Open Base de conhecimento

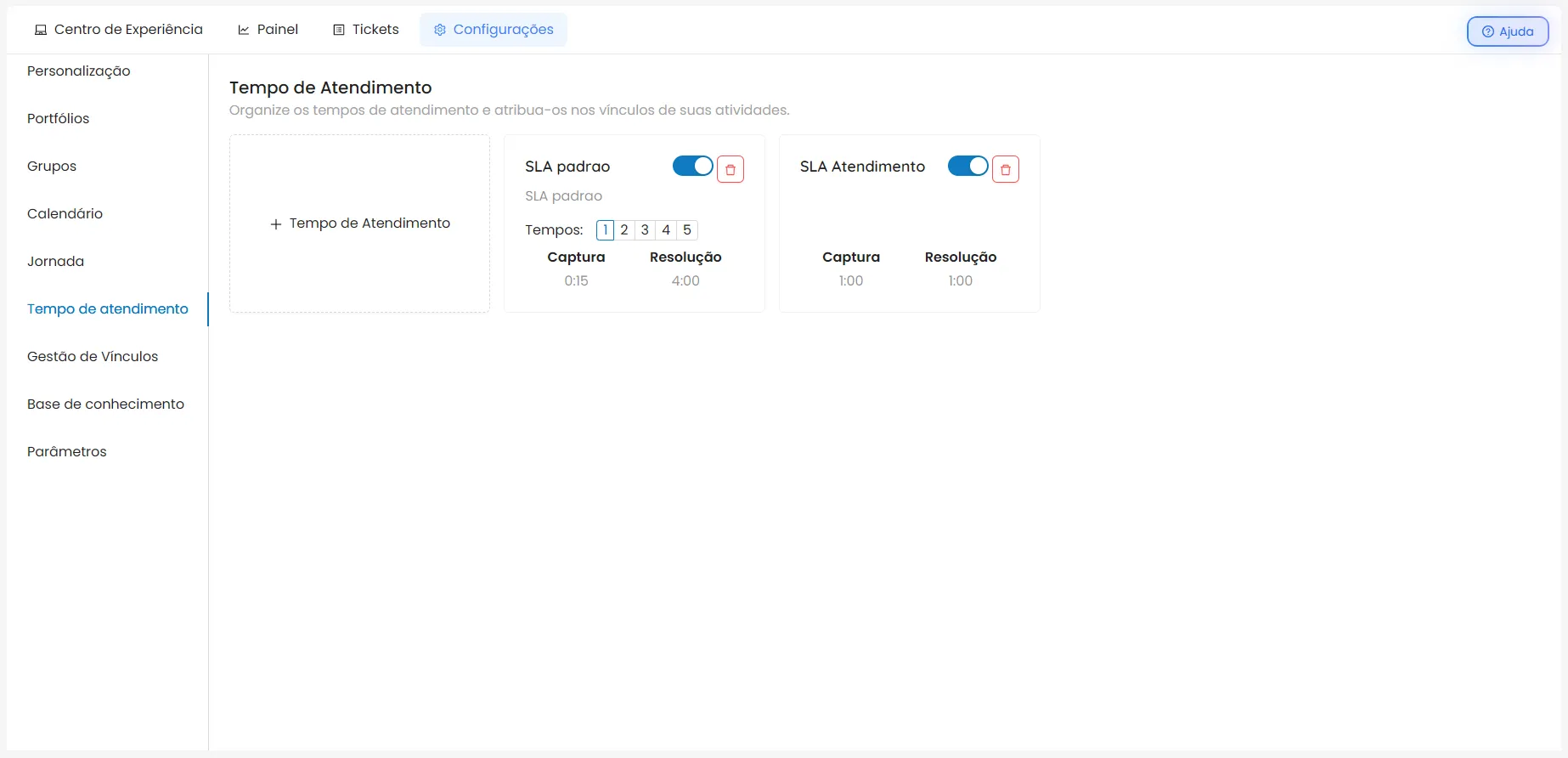pyautogui.click(x=106, y=404)
